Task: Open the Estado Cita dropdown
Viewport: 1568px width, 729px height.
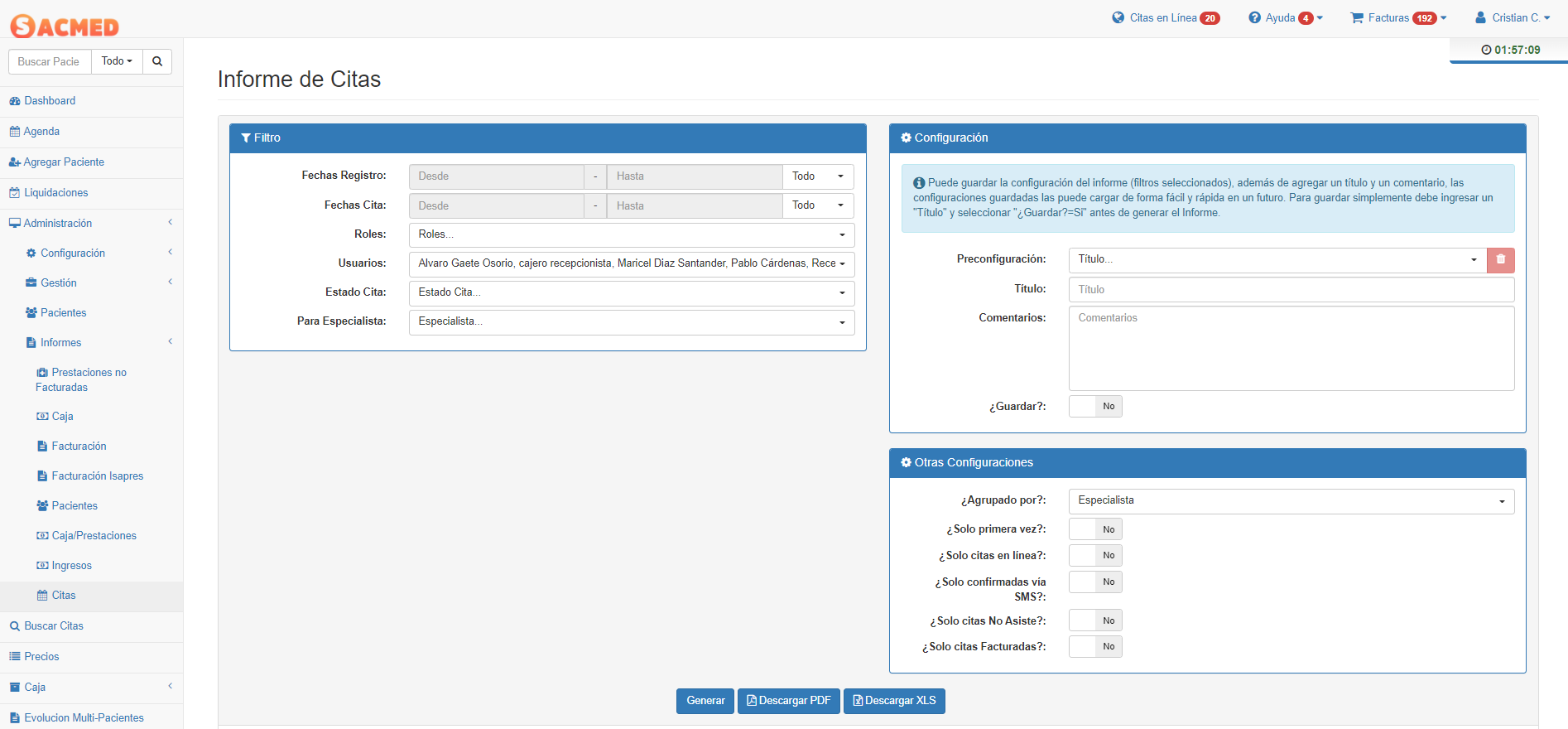Action: pyautogui.click(x=631, y=293)
